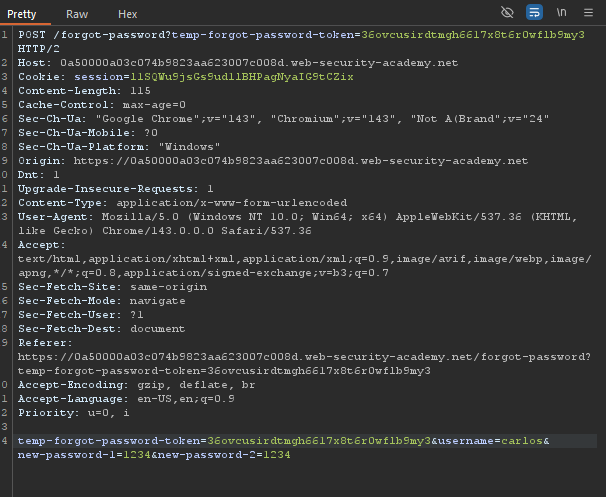This screenshot has height=497, width=606.
Task: Click the Content-Type header line
Action: 182,203
